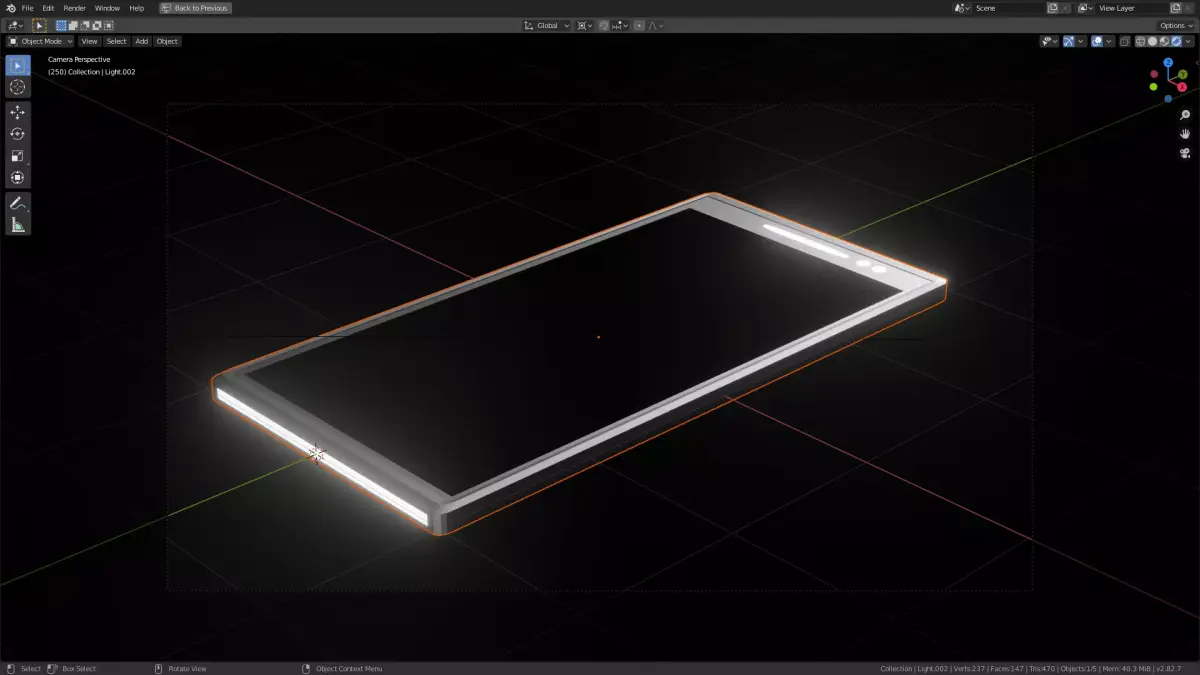1200x675 pixels.
Task: Switch viewport to Rendered shading
Action: (x=1175, y=41)
